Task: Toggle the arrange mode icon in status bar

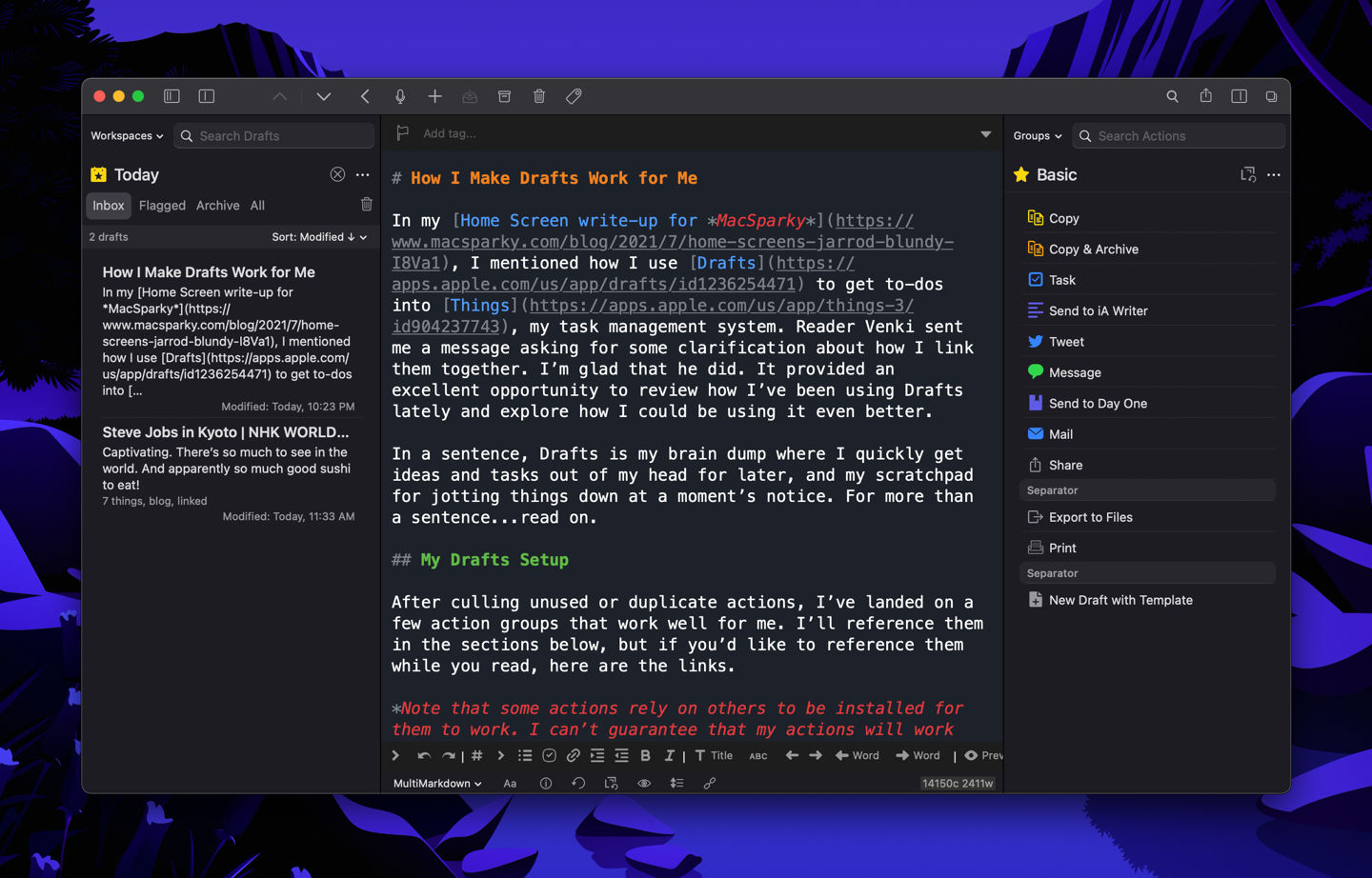Action: (x=676, y=783)
